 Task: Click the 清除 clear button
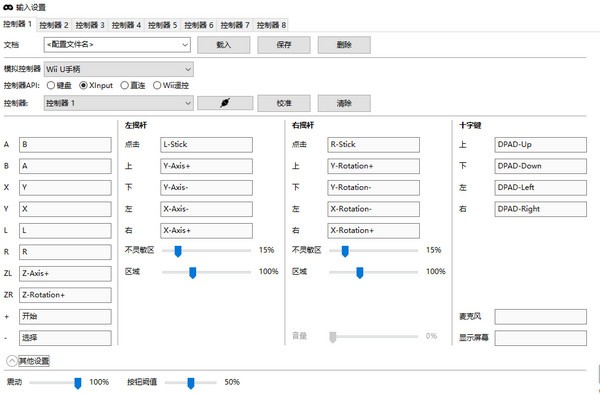coord(344,103)
